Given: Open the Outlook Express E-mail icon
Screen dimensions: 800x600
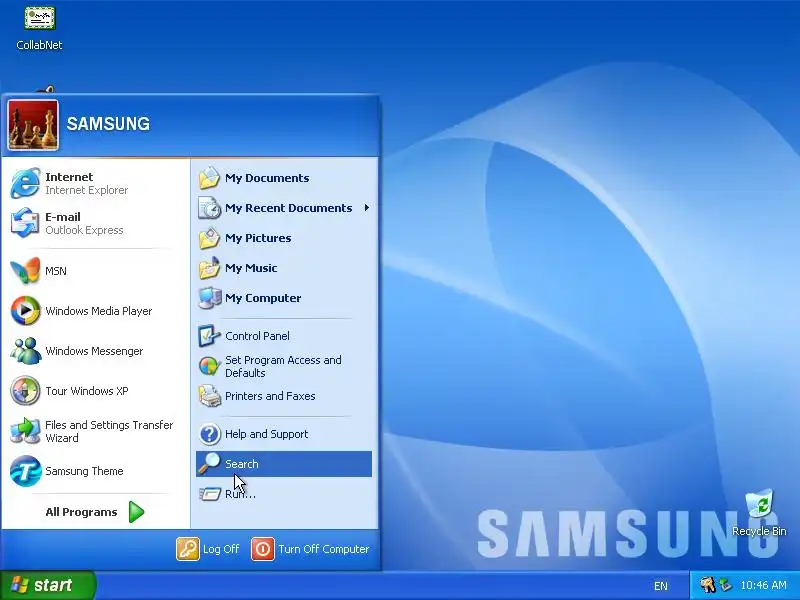Looking at the screenshot, I should tap(25, 223).
